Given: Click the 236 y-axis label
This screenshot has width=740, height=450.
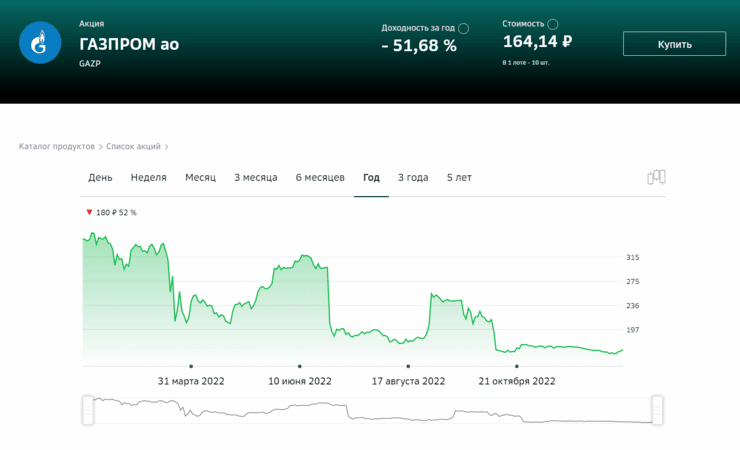Looking at the screenshot, I should [x=632, y=306].
